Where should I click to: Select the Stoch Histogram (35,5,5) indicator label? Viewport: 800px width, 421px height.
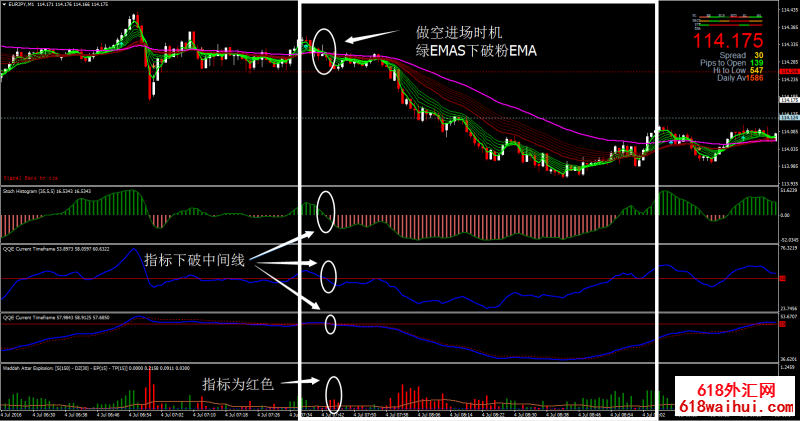(x=47, y=191)
